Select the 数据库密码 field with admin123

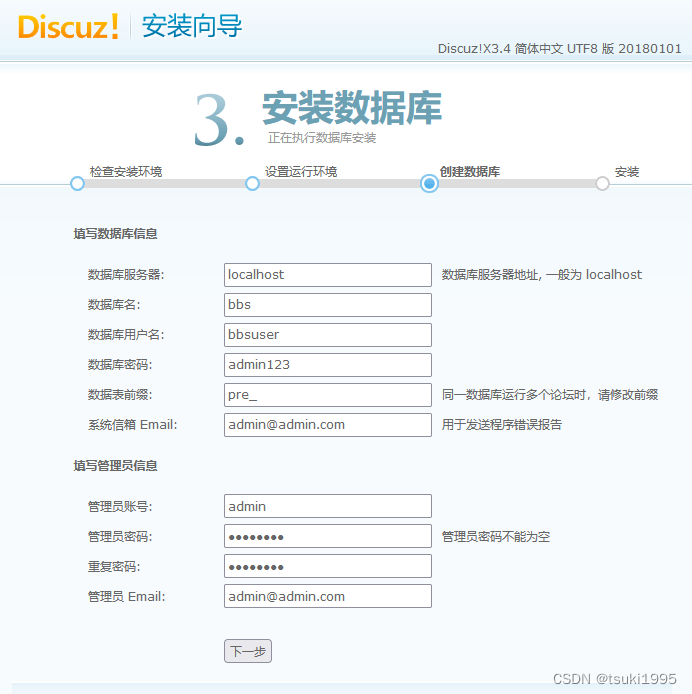328,365
